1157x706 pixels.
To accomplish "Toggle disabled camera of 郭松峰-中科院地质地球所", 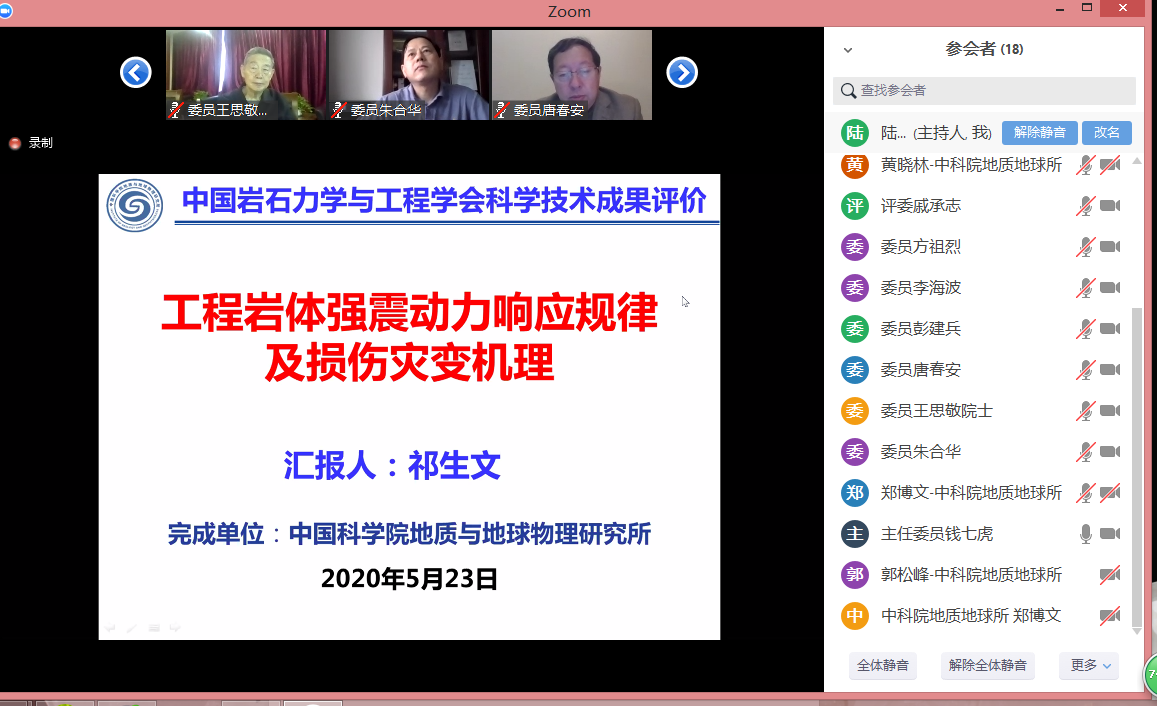I will pyautogui.click(x=1110, y=575).
